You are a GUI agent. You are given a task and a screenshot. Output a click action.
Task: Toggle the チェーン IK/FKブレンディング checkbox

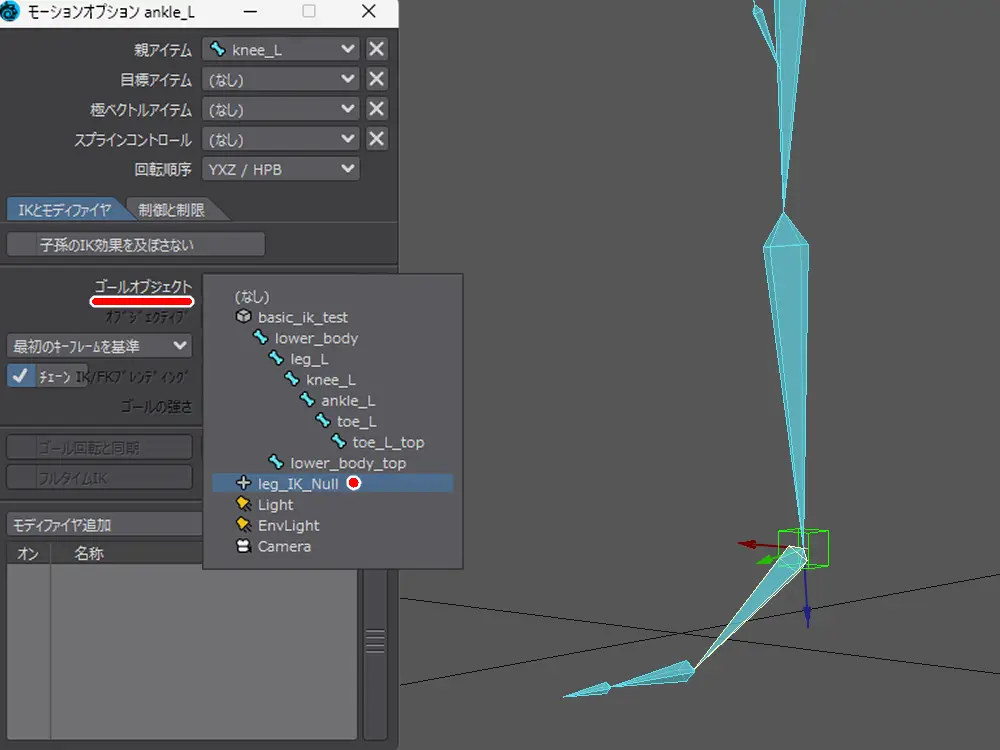click(19, 376)
